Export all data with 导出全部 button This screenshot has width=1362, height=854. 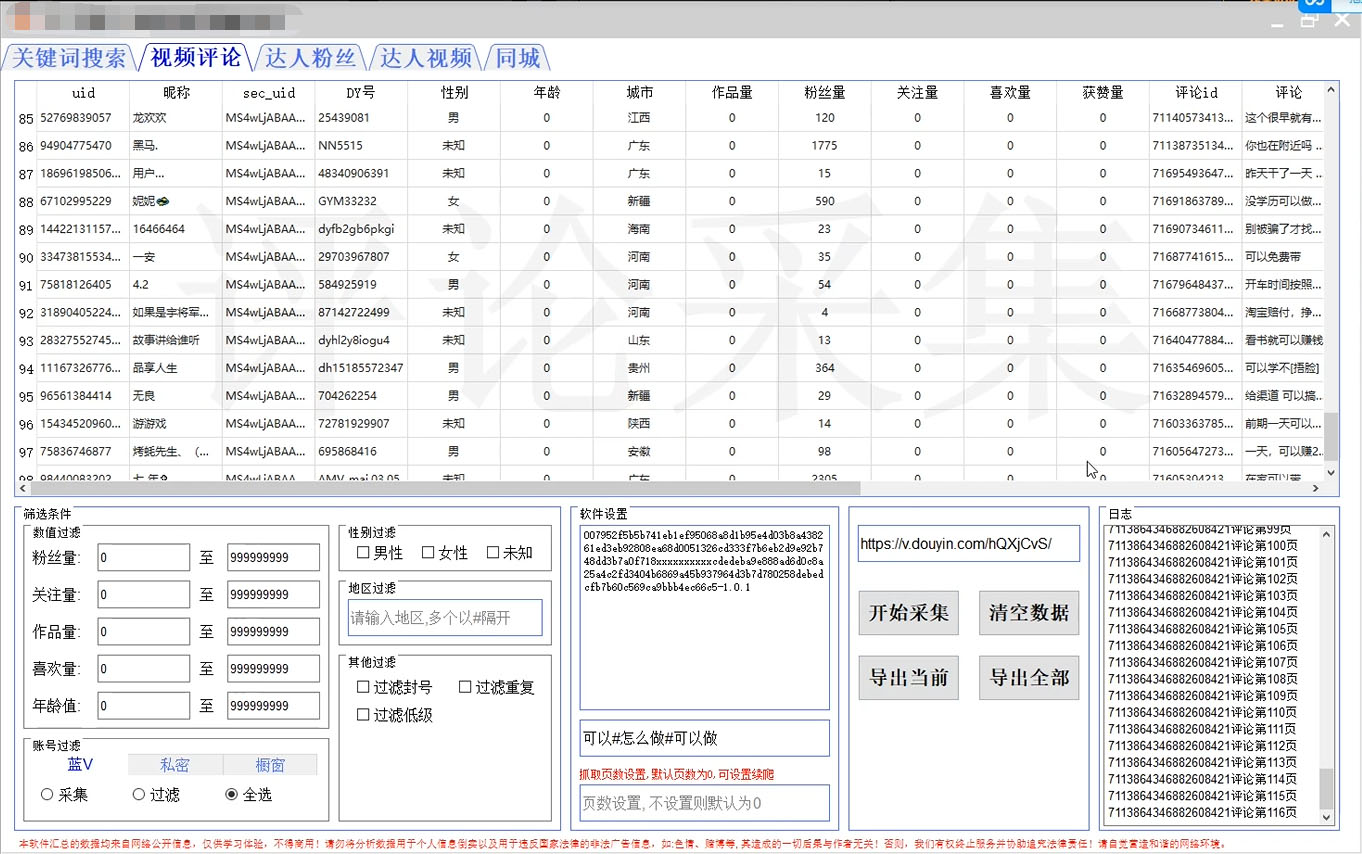pos(1028,677)
